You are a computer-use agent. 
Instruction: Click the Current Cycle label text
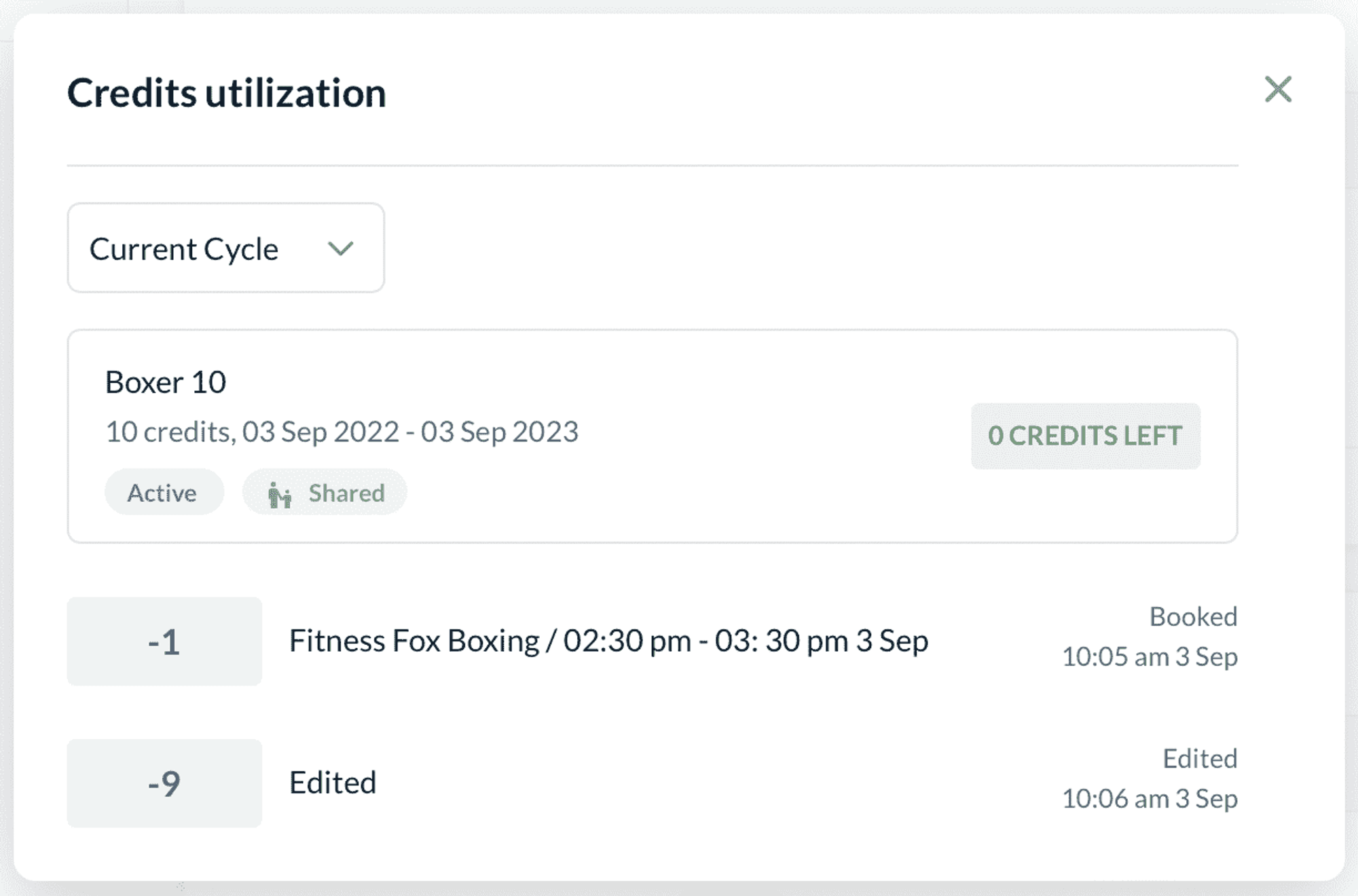pyautogui.click(x=184, y=249)
